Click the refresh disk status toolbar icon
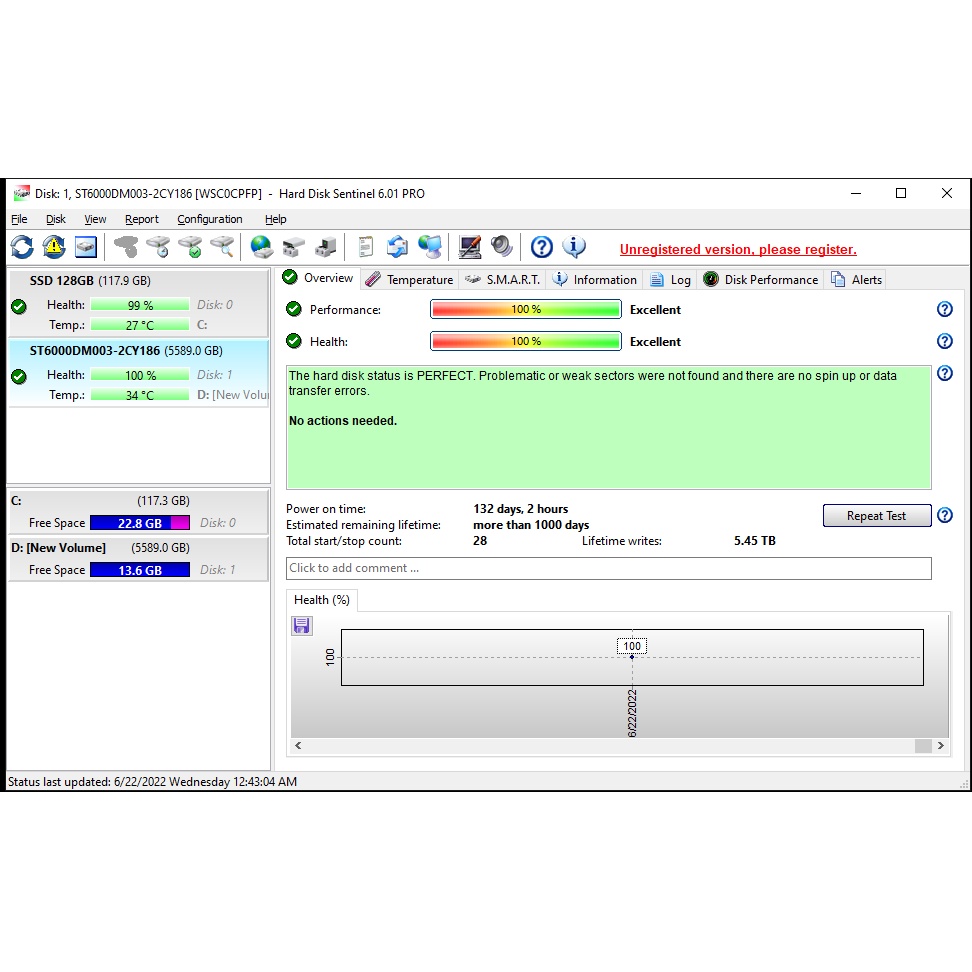The height and width of the screenshot is (972, 972). (x=22, y=246)
